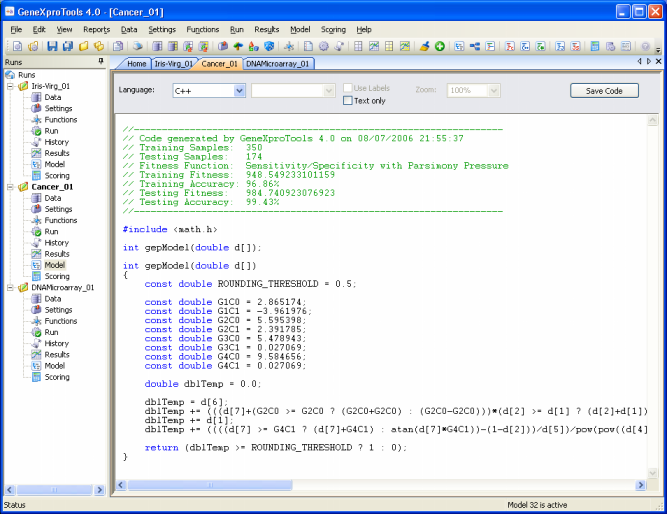The height and width of the screenshot is (514, 667).
Task: Click the code horizontal scrollbar thumb
Action: 210,485
